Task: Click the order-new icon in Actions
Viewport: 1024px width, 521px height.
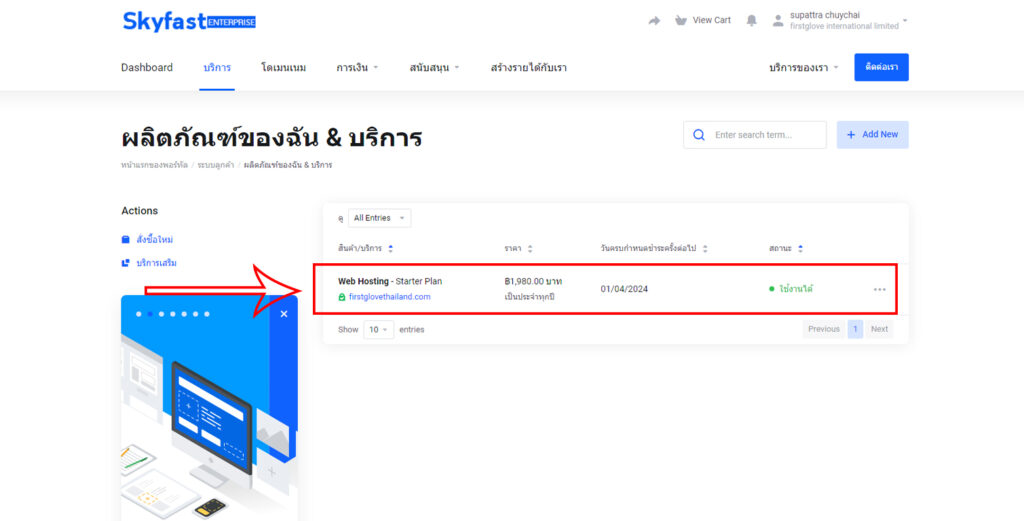Action: click(x=125, y=240)
